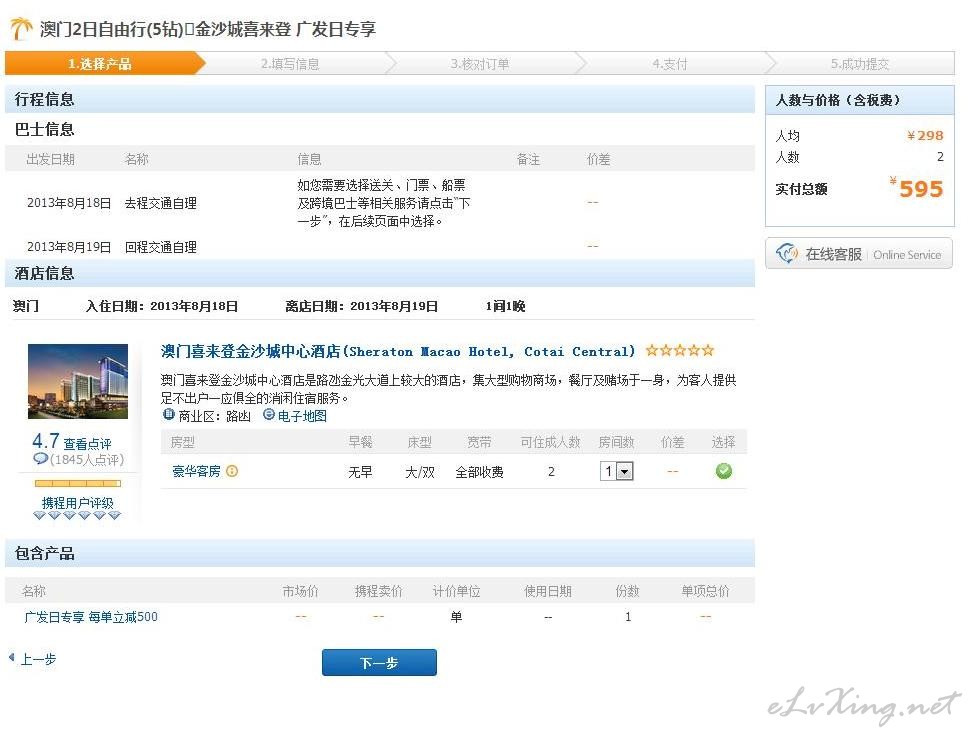Click the business district icon before 商业区

(168, 415)
